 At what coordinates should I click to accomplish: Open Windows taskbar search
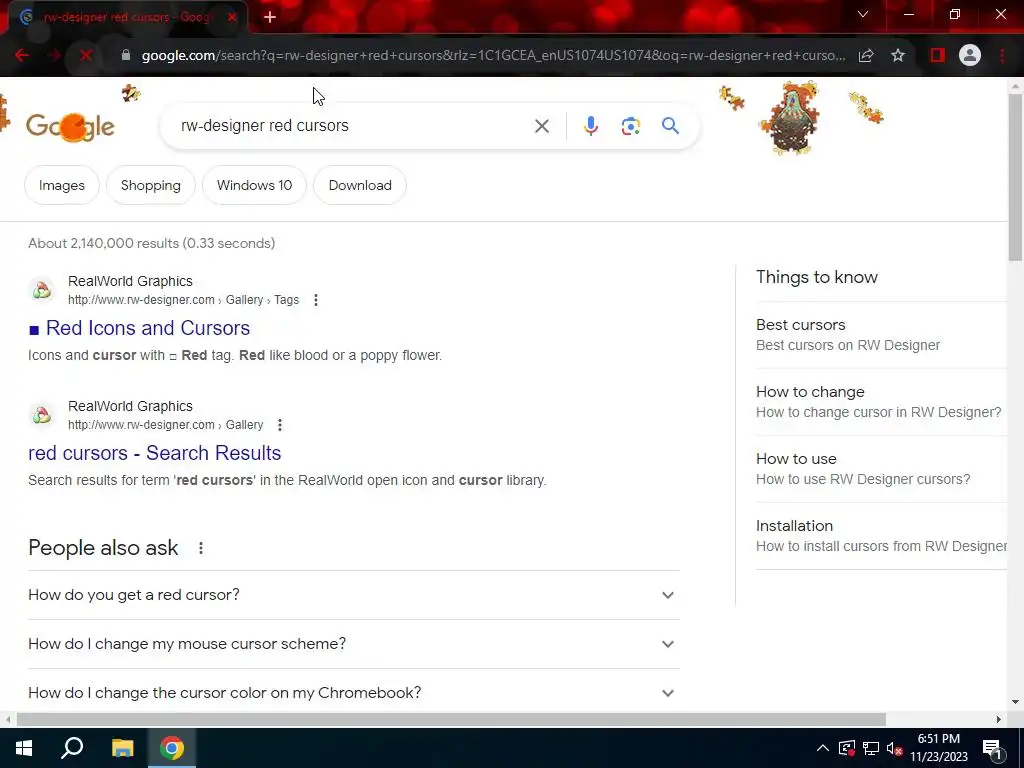[72, 748]
